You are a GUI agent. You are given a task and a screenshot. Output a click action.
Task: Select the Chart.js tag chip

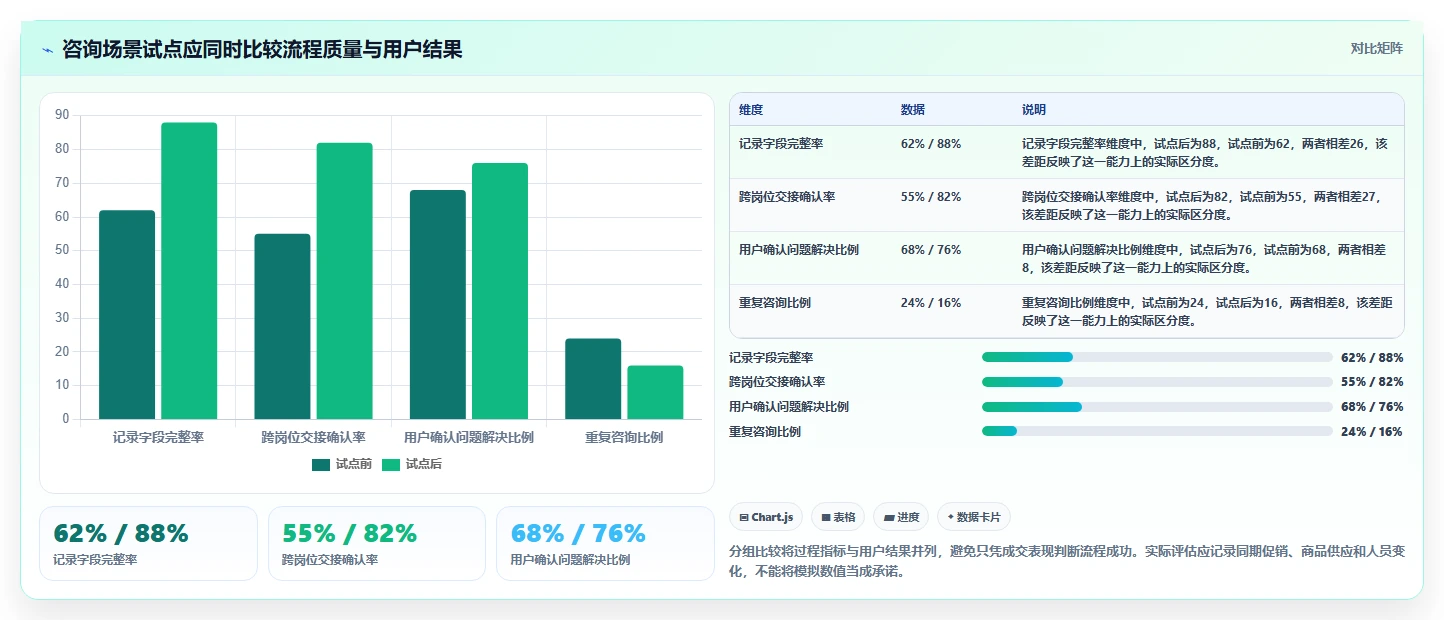pyautogui.click(x=766, y=517)
